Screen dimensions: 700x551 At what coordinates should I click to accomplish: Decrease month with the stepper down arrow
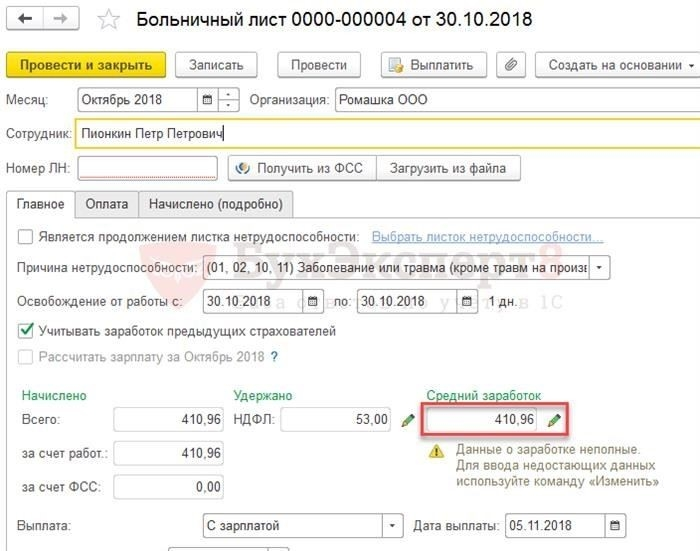click(229, 105)
